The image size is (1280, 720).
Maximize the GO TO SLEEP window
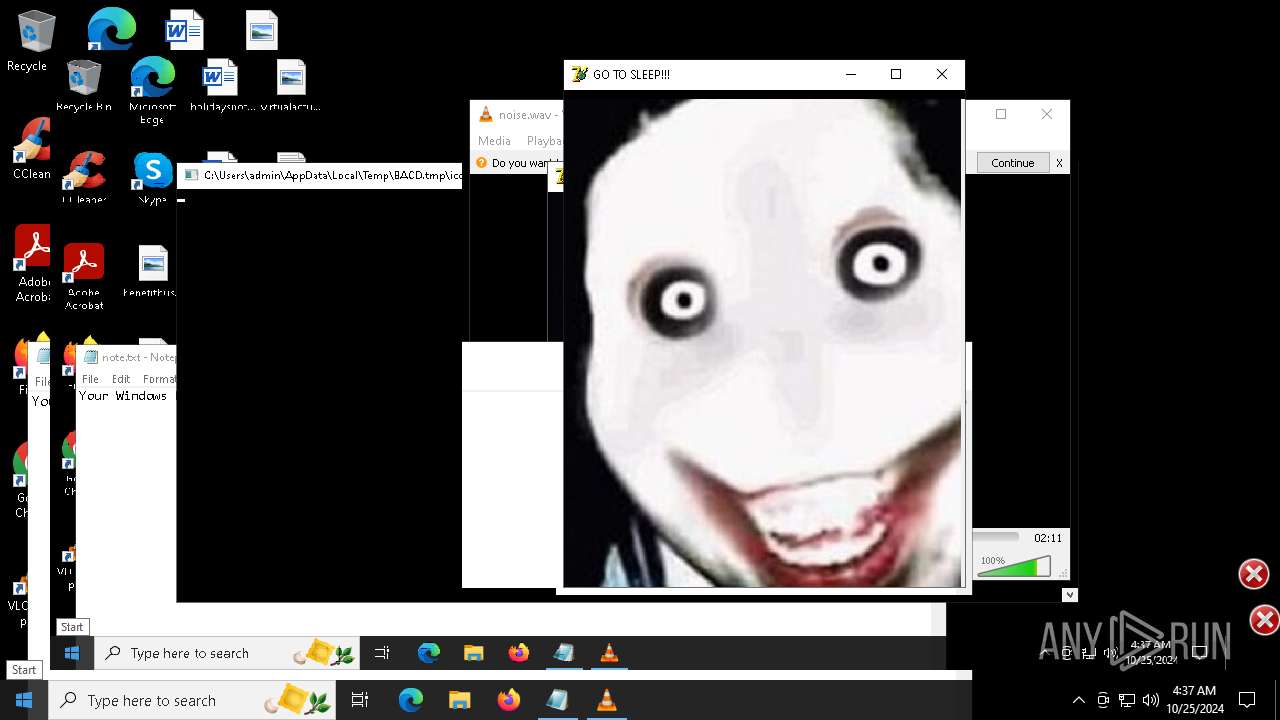click(896, 74)
